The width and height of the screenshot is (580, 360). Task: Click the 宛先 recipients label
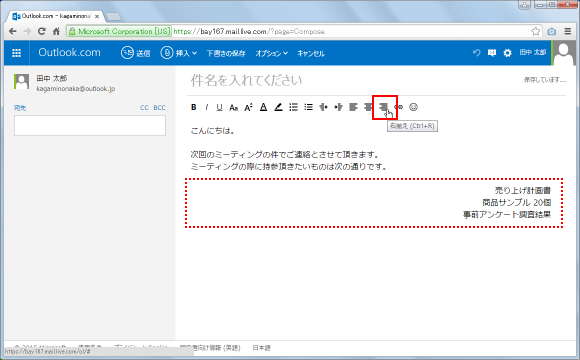click(20, 108)
